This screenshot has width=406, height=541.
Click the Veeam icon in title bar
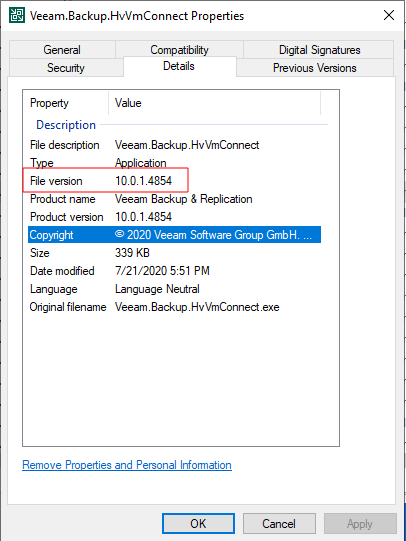[17, 15]
